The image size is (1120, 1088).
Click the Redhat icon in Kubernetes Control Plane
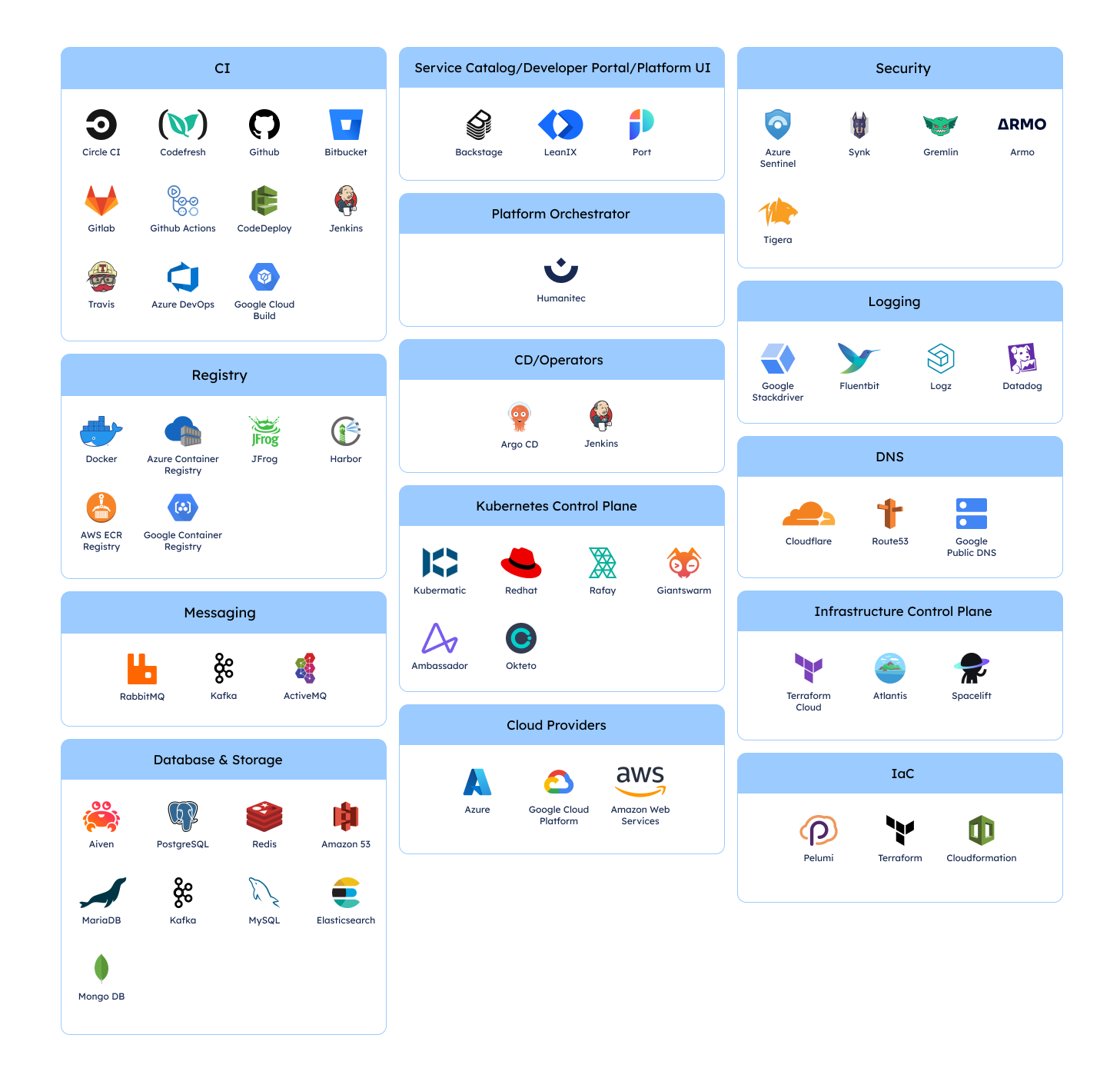[521, 563]
